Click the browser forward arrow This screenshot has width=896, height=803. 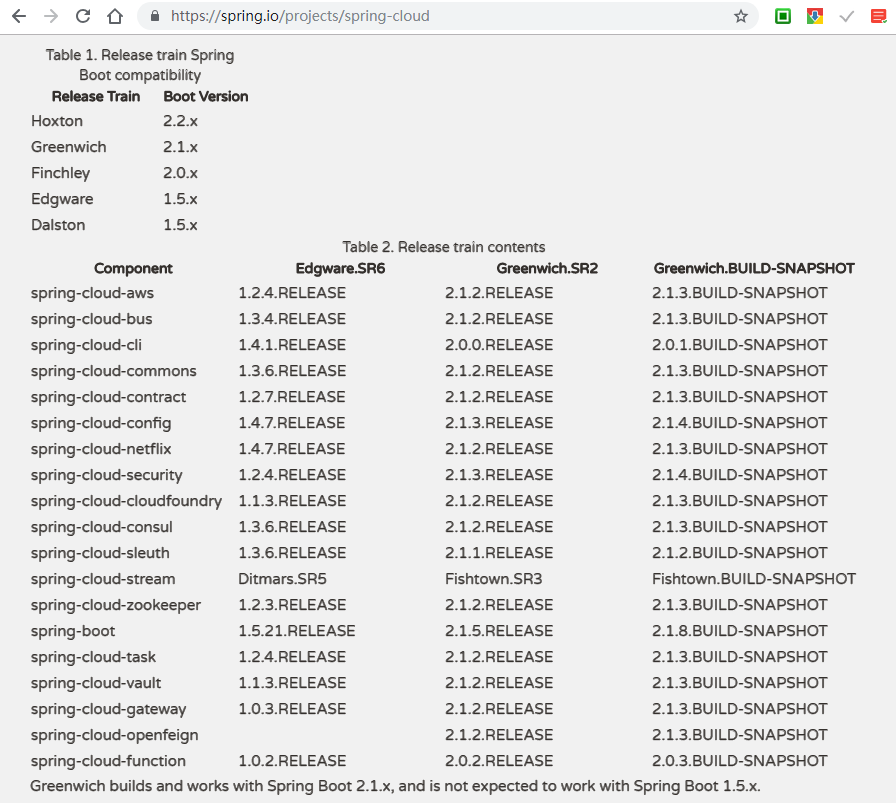pyautogui.click(x=51, y=16)
